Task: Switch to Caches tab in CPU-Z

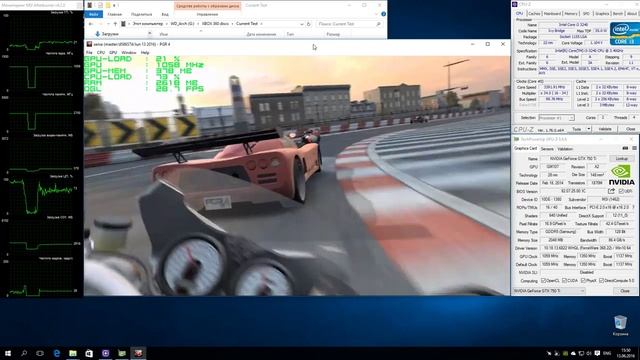Action: point(534,13)
